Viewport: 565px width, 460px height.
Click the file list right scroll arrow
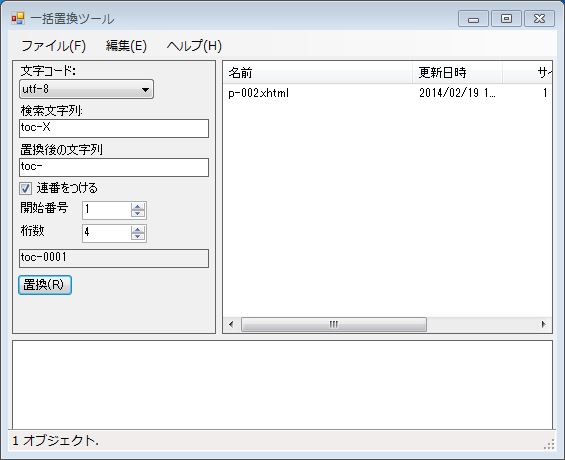(543, 324)
